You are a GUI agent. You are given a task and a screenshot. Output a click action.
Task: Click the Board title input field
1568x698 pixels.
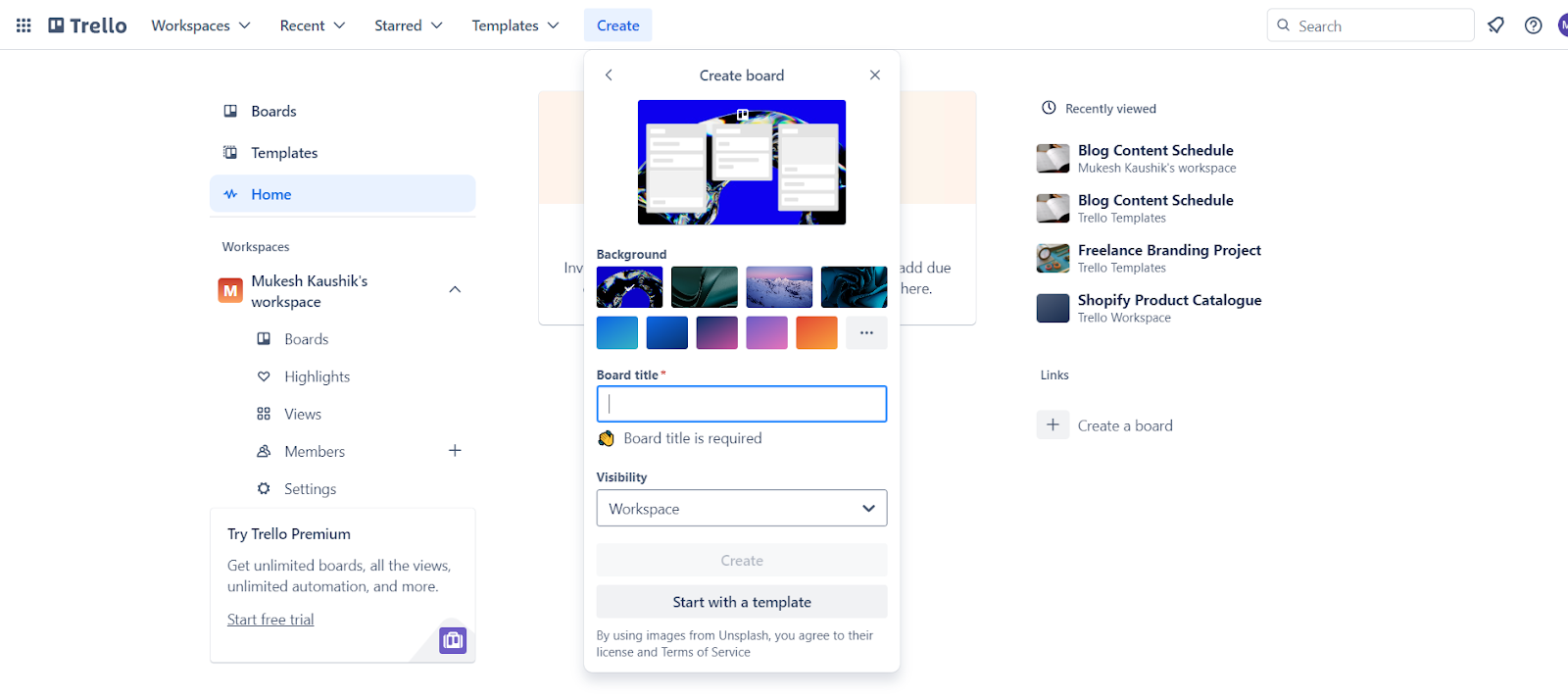pos(742,404)
